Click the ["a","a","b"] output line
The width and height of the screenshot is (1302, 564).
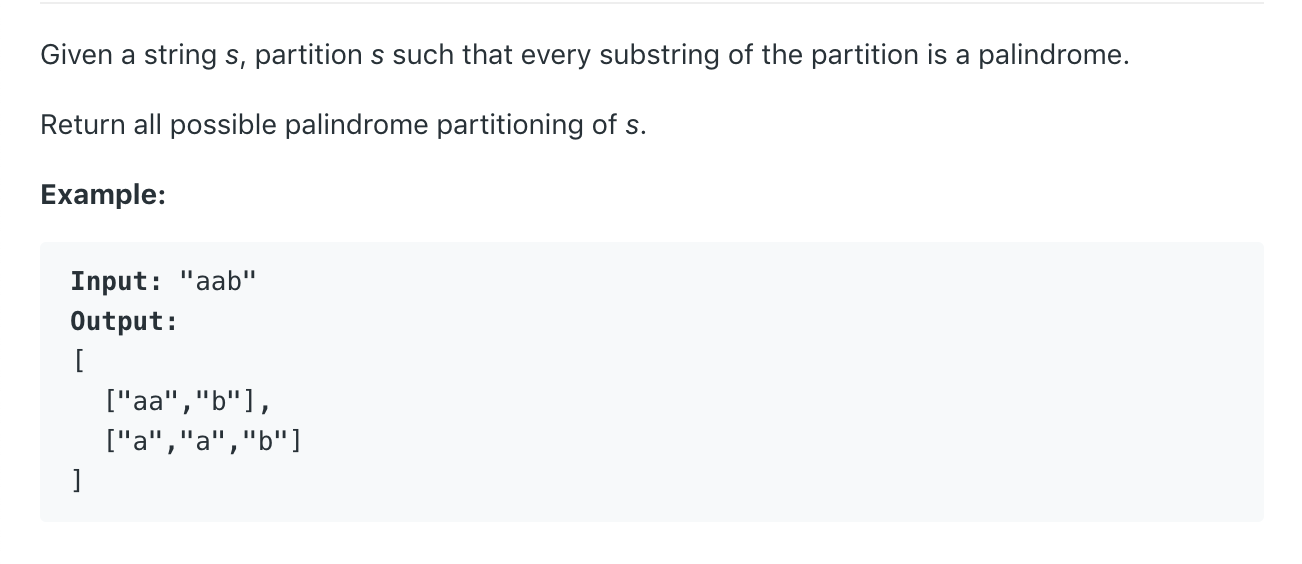[203, 441]
